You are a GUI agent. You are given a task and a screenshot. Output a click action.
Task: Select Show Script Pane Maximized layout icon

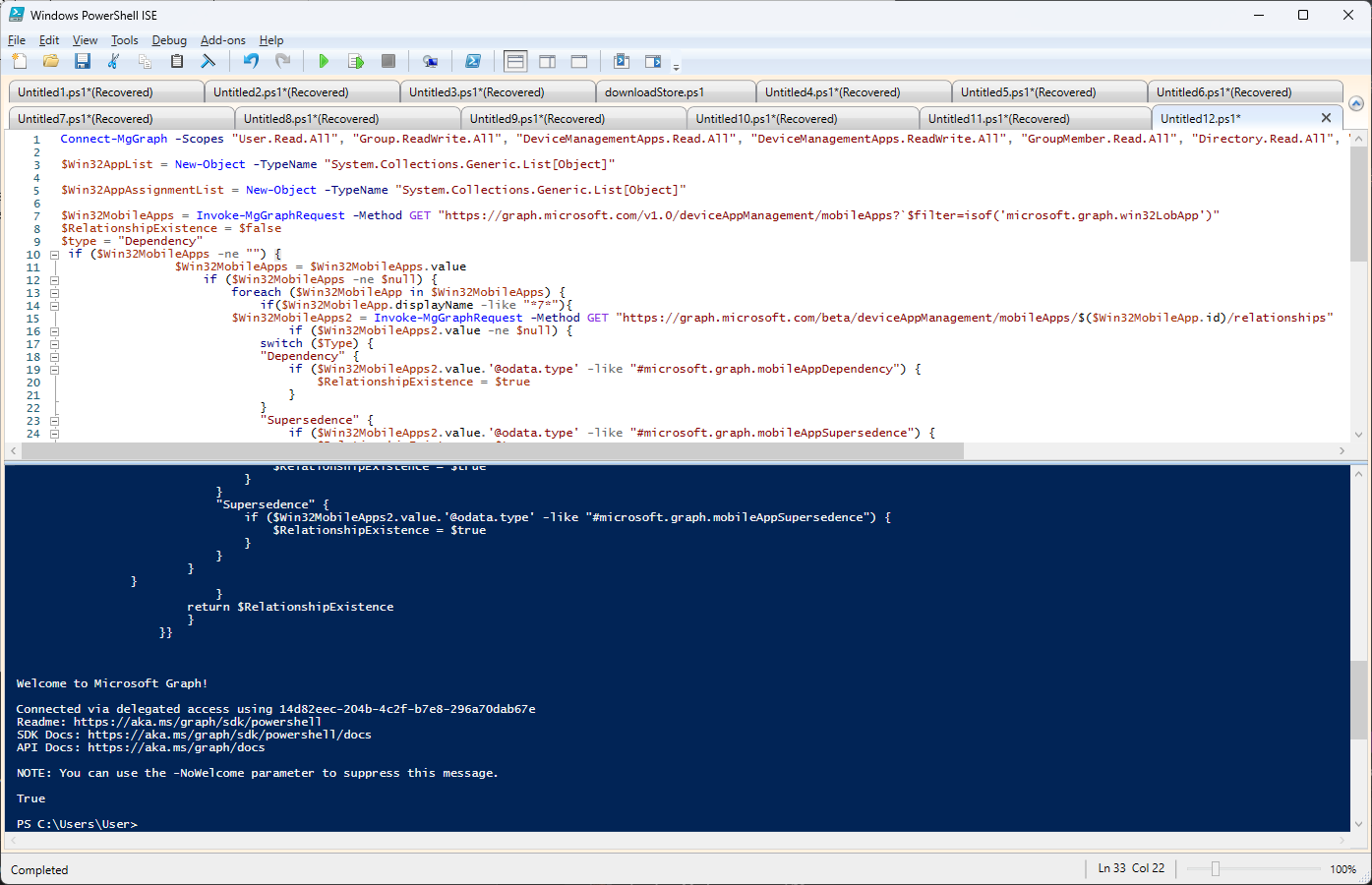[x=579, y=61]
